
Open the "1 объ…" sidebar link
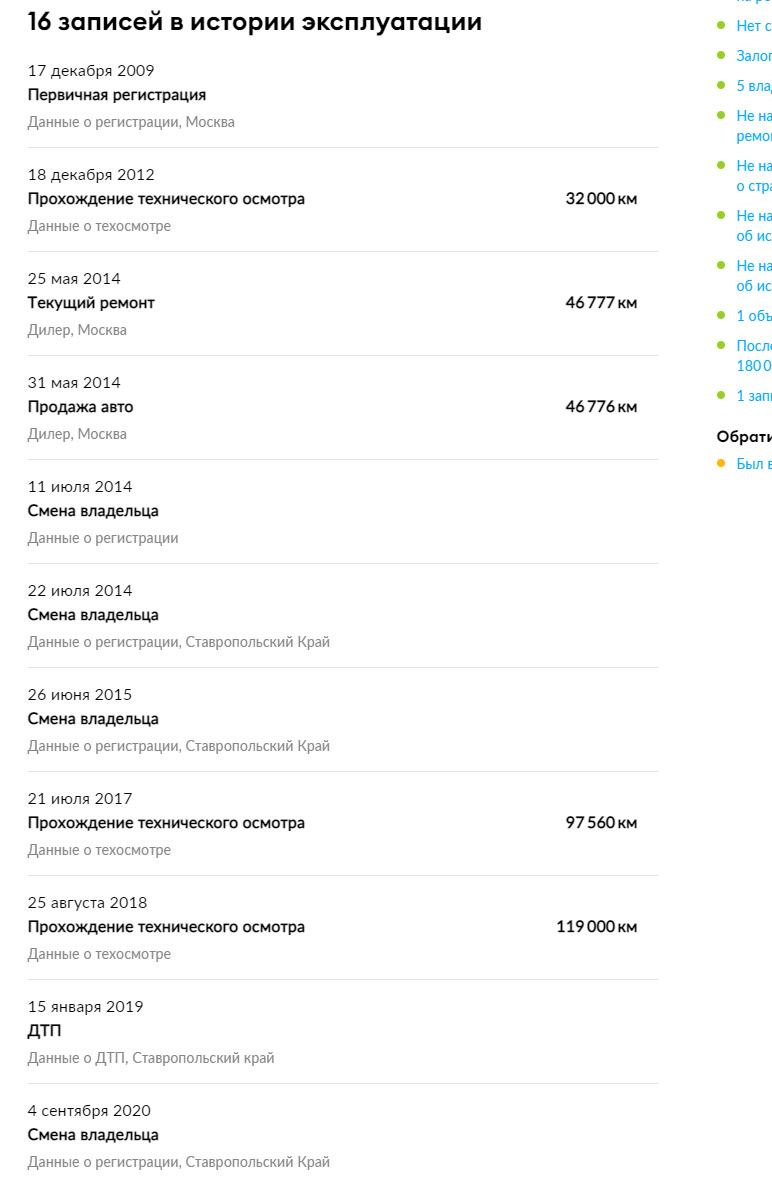(753, 316)
